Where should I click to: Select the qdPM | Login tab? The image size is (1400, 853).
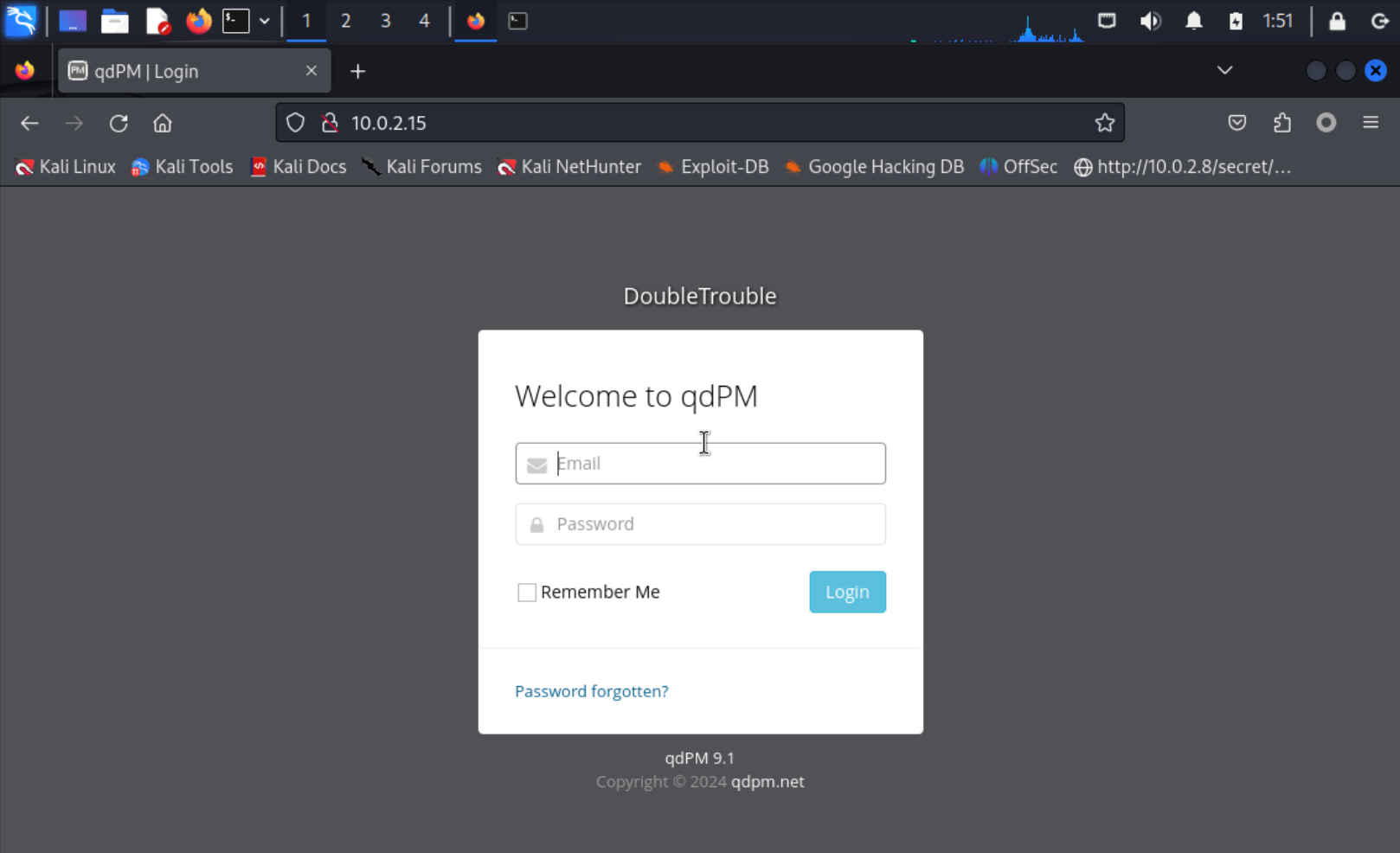click(194, 71)
